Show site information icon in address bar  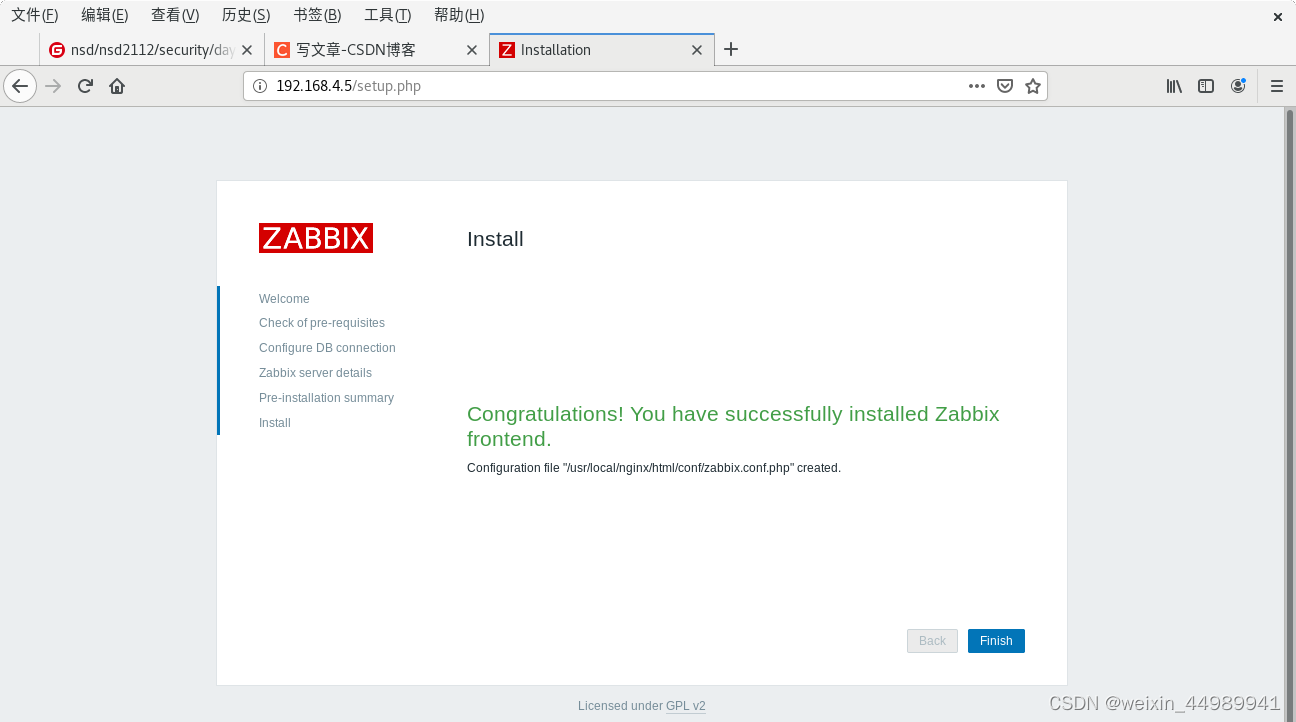coord(260,86)
